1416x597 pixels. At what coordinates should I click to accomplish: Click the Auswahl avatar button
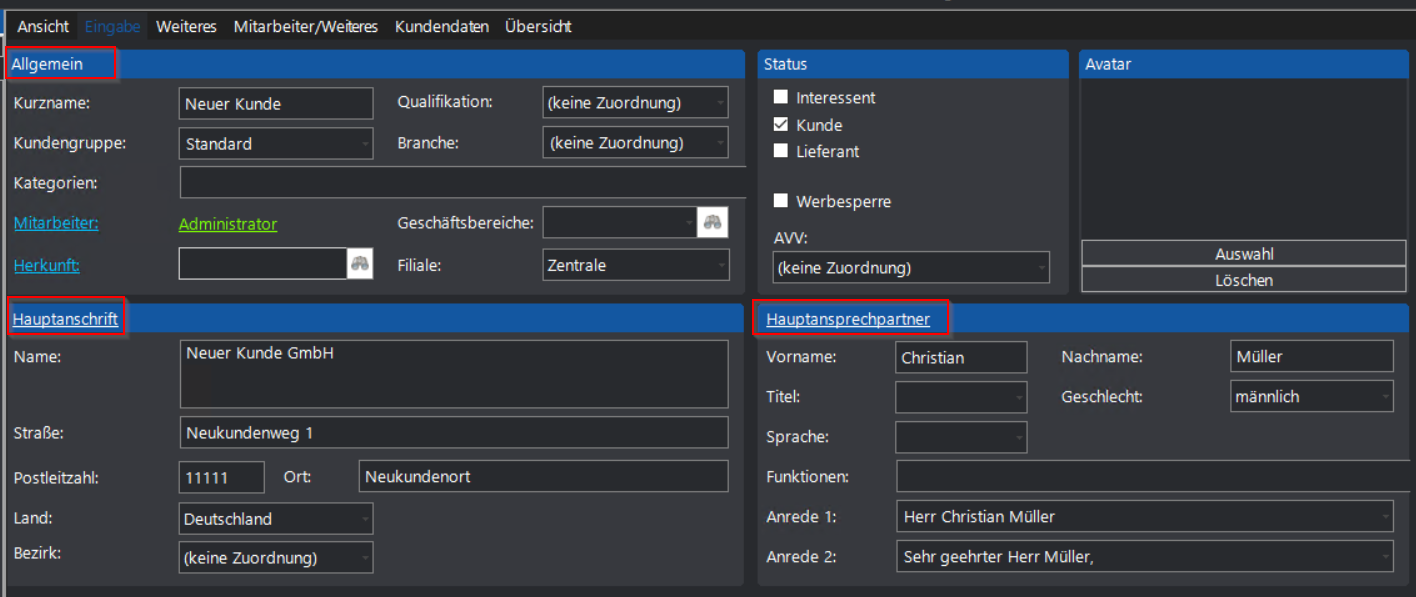click(1244, 254)
